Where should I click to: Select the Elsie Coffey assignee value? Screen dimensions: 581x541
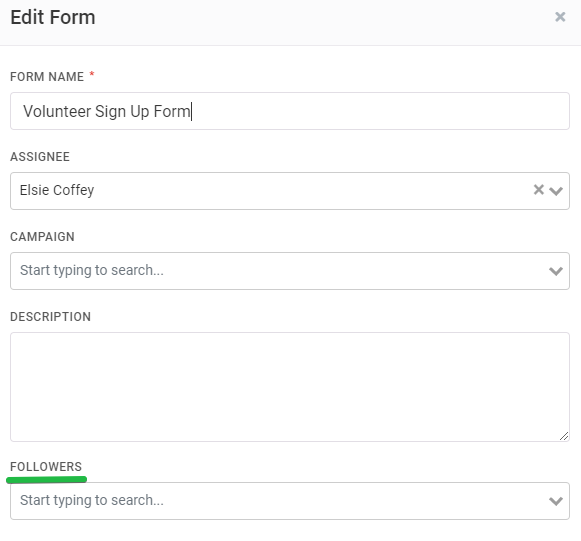57,190
